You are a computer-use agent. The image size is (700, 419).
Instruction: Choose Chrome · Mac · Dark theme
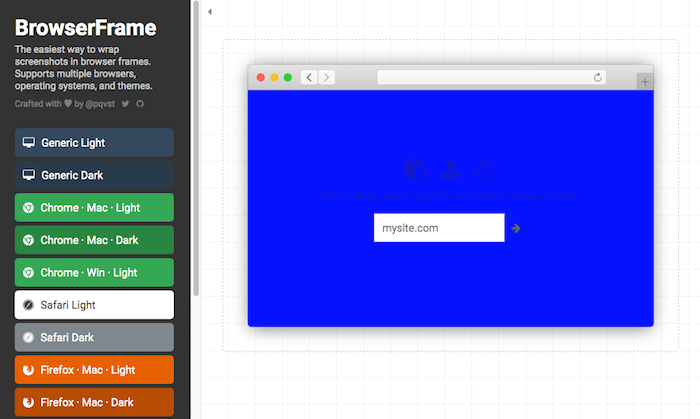click(94, 240)
